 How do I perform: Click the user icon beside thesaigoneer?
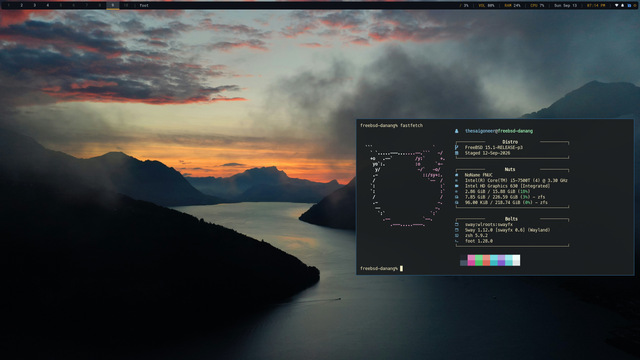click(456, 131)
